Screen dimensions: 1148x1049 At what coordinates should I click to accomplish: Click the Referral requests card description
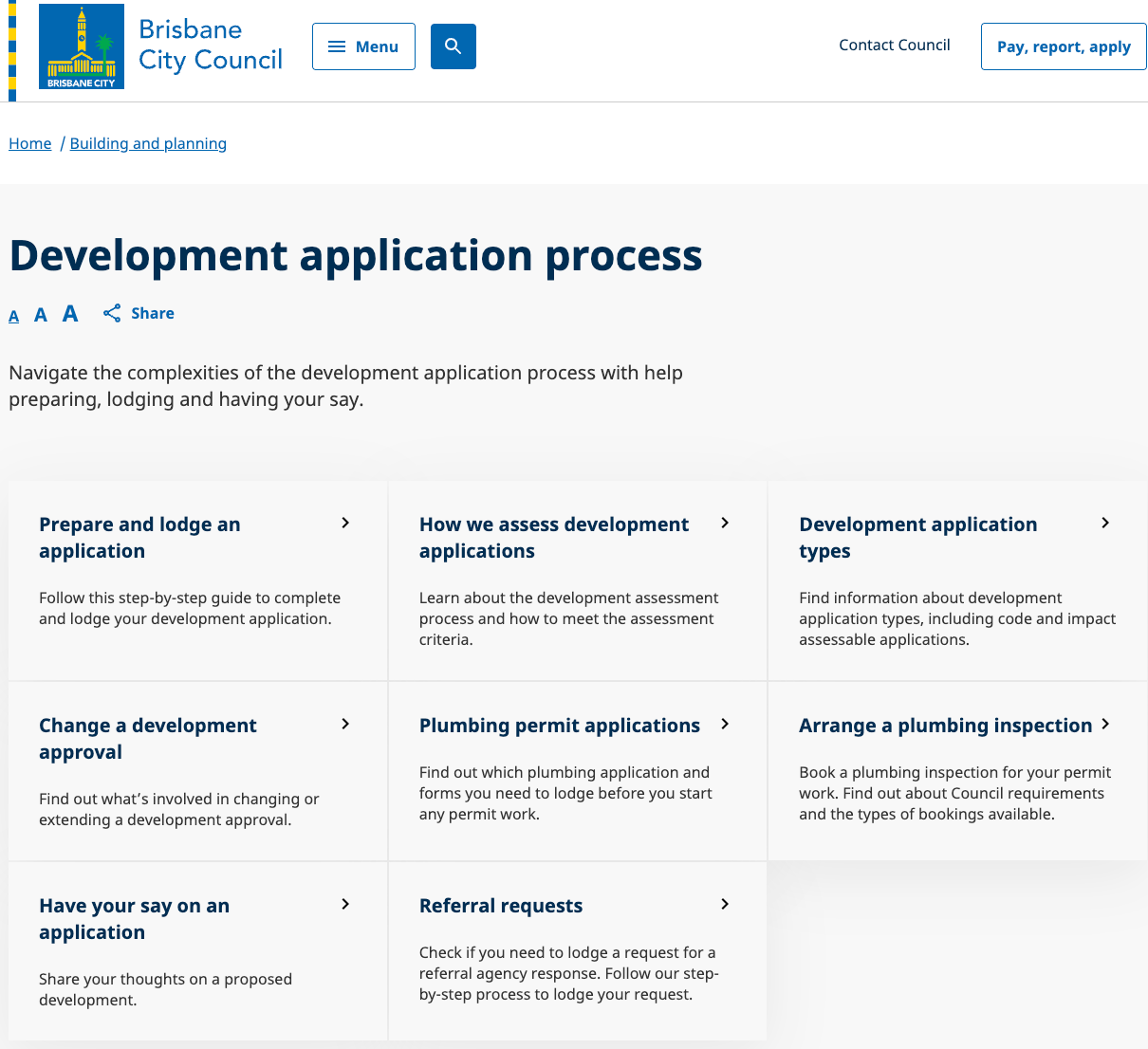tap(568, 973)
